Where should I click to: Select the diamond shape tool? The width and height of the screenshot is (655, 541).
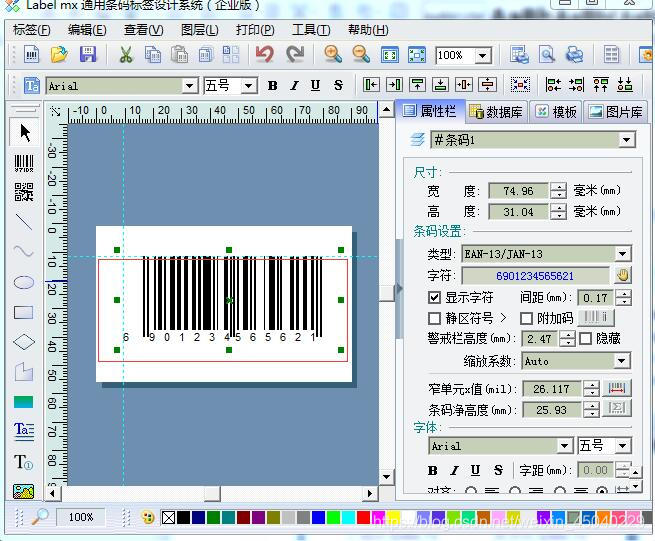[24, 342]
